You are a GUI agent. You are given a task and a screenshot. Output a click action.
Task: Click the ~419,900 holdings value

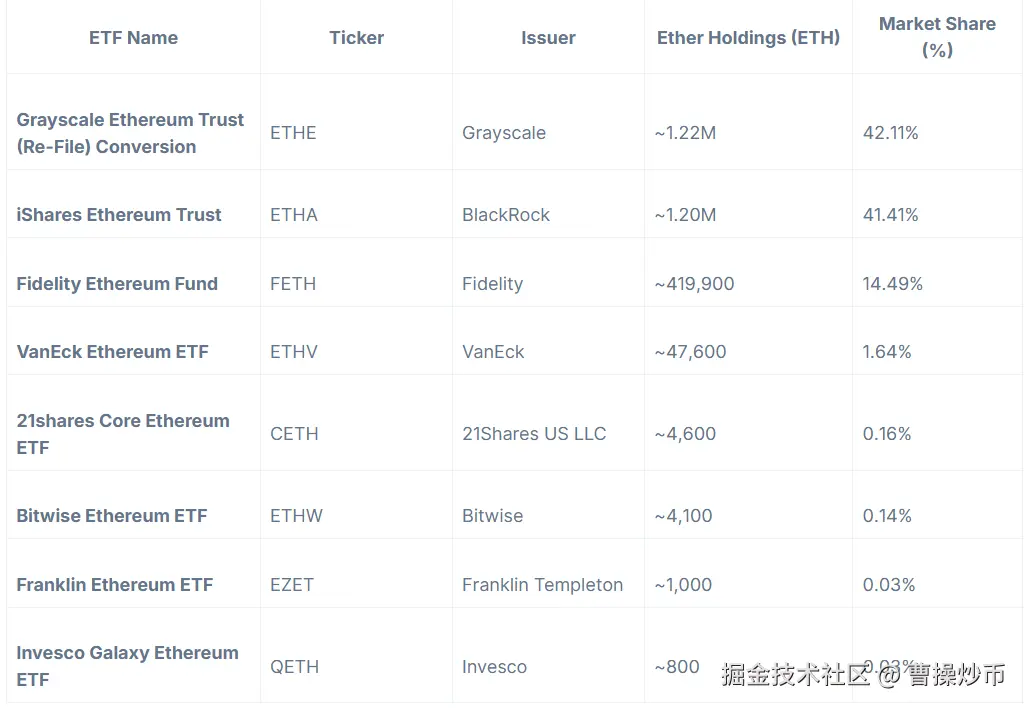pos(694,284)
